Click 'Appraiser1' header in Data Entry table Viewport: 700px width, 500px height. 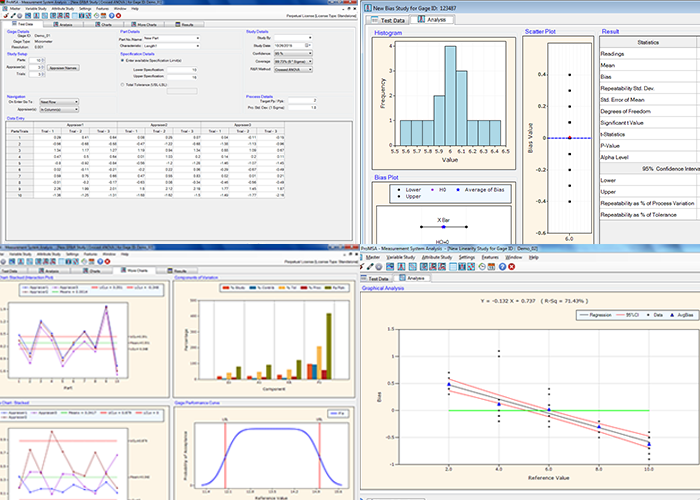[x=75, y=125]
